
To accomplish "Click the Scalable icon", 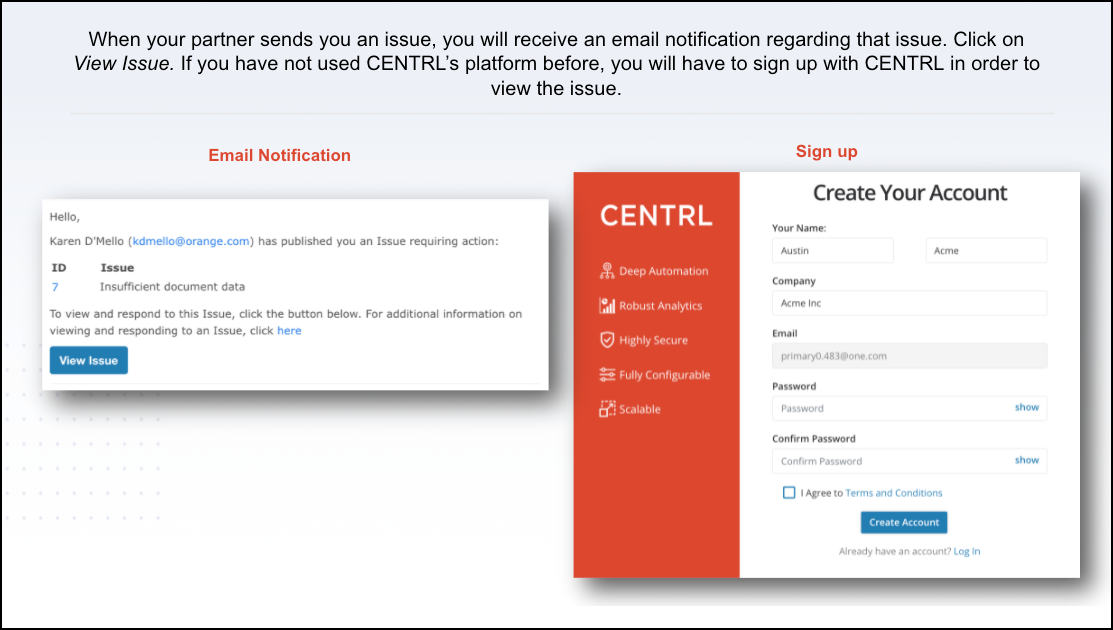I will 607,409.
